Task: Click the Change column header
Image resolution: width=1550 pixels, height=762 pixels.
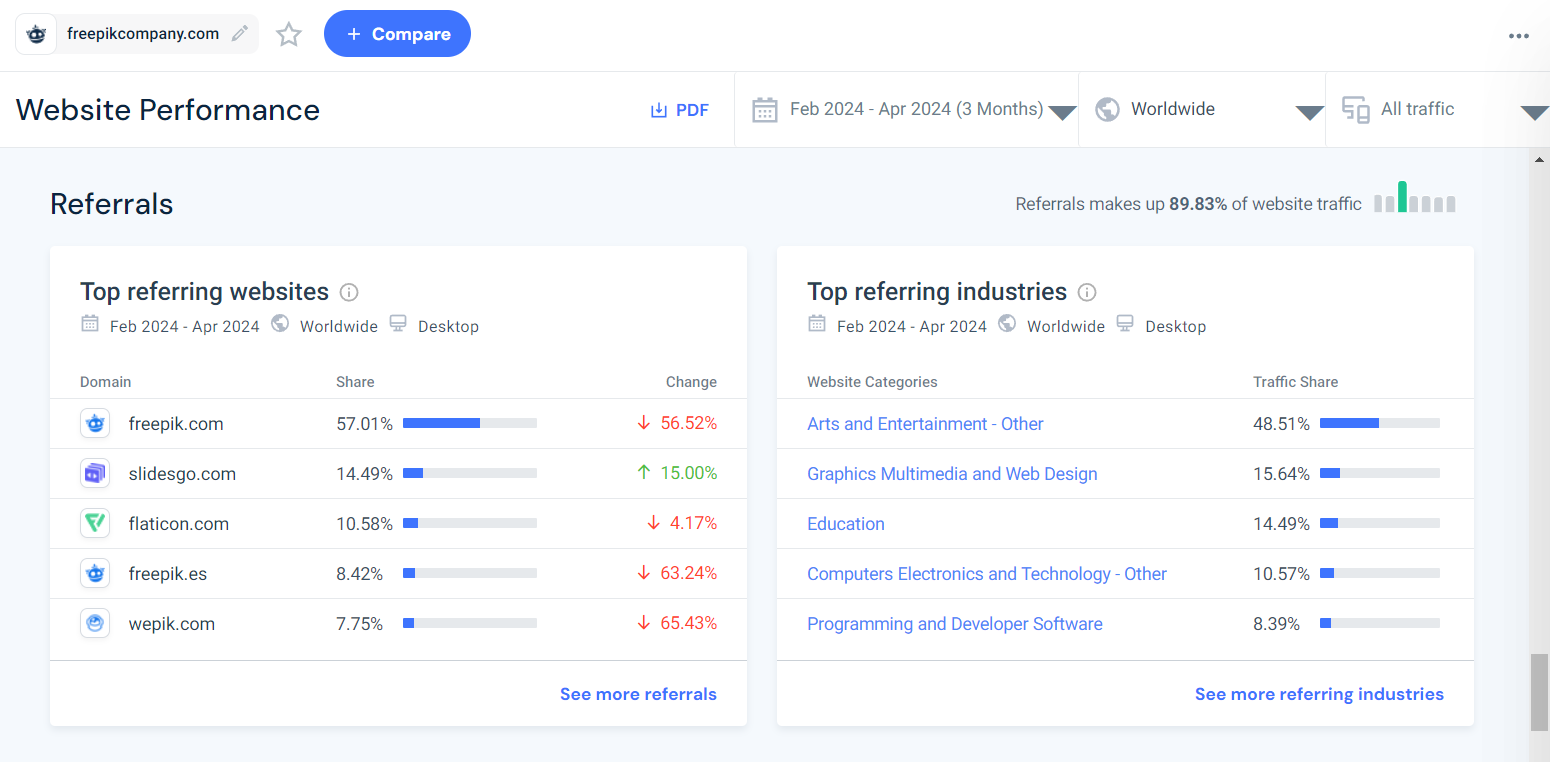Action: 691,382
